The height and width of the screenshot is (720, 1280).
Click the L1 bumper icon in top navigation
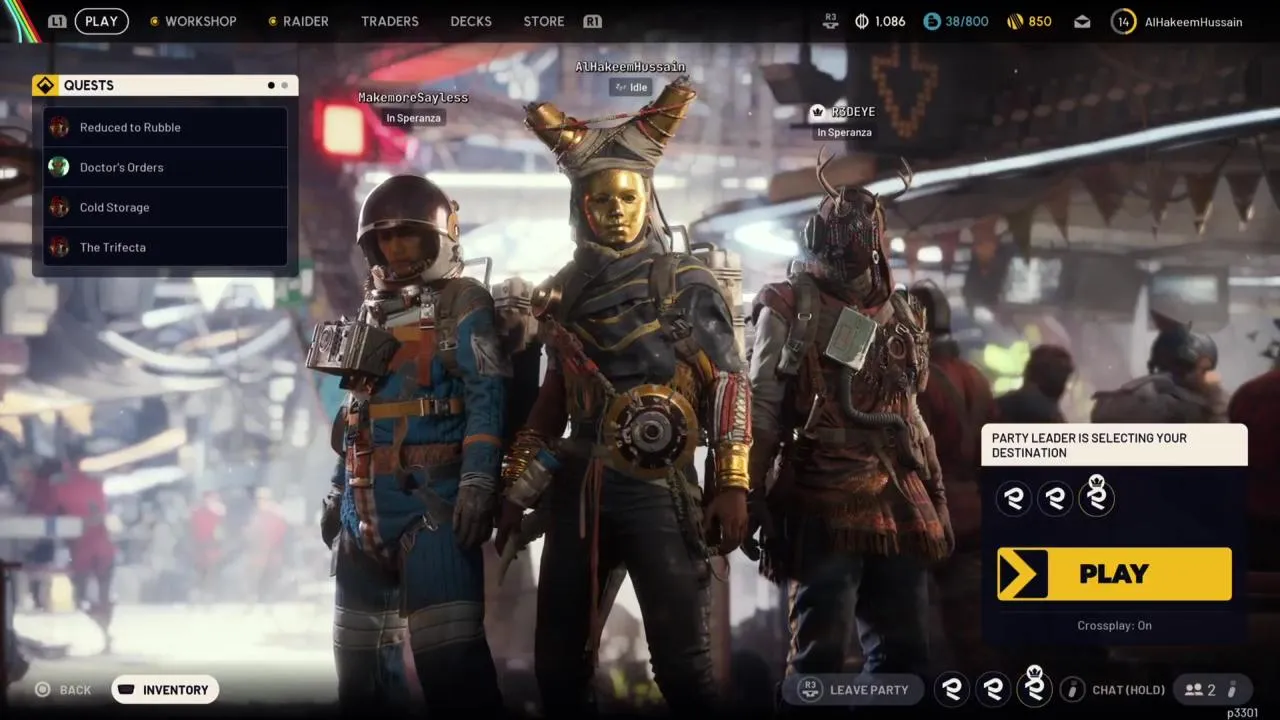(x=57, y=21)
